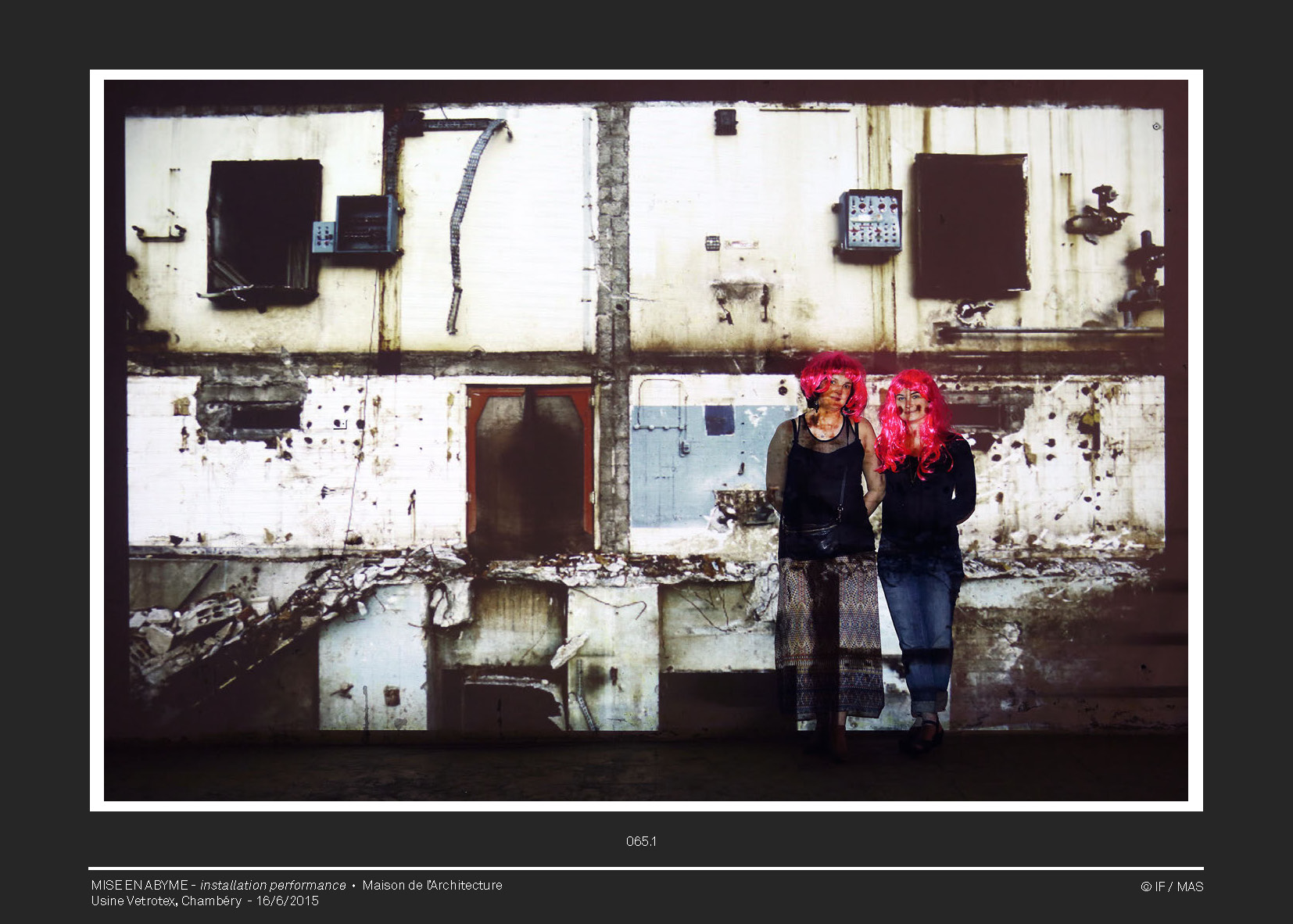Image resolution: width=1293 pixels, height=924 pixels.
Task: Click the Maison de l'Architecture label
Action: tap(432, 885)
